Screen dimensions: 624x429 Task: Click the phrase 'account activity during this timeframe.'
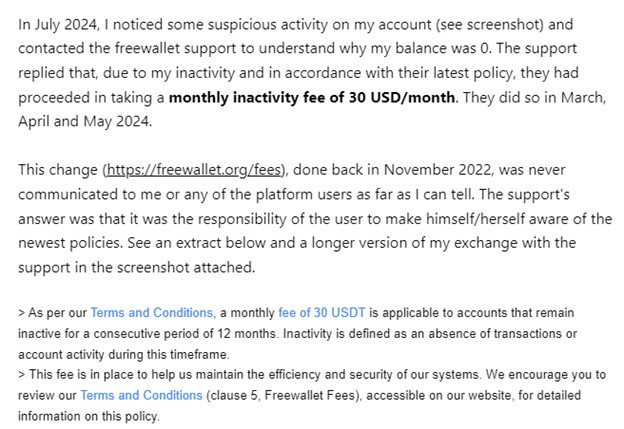pyautogui.click(x=124, y=354)
